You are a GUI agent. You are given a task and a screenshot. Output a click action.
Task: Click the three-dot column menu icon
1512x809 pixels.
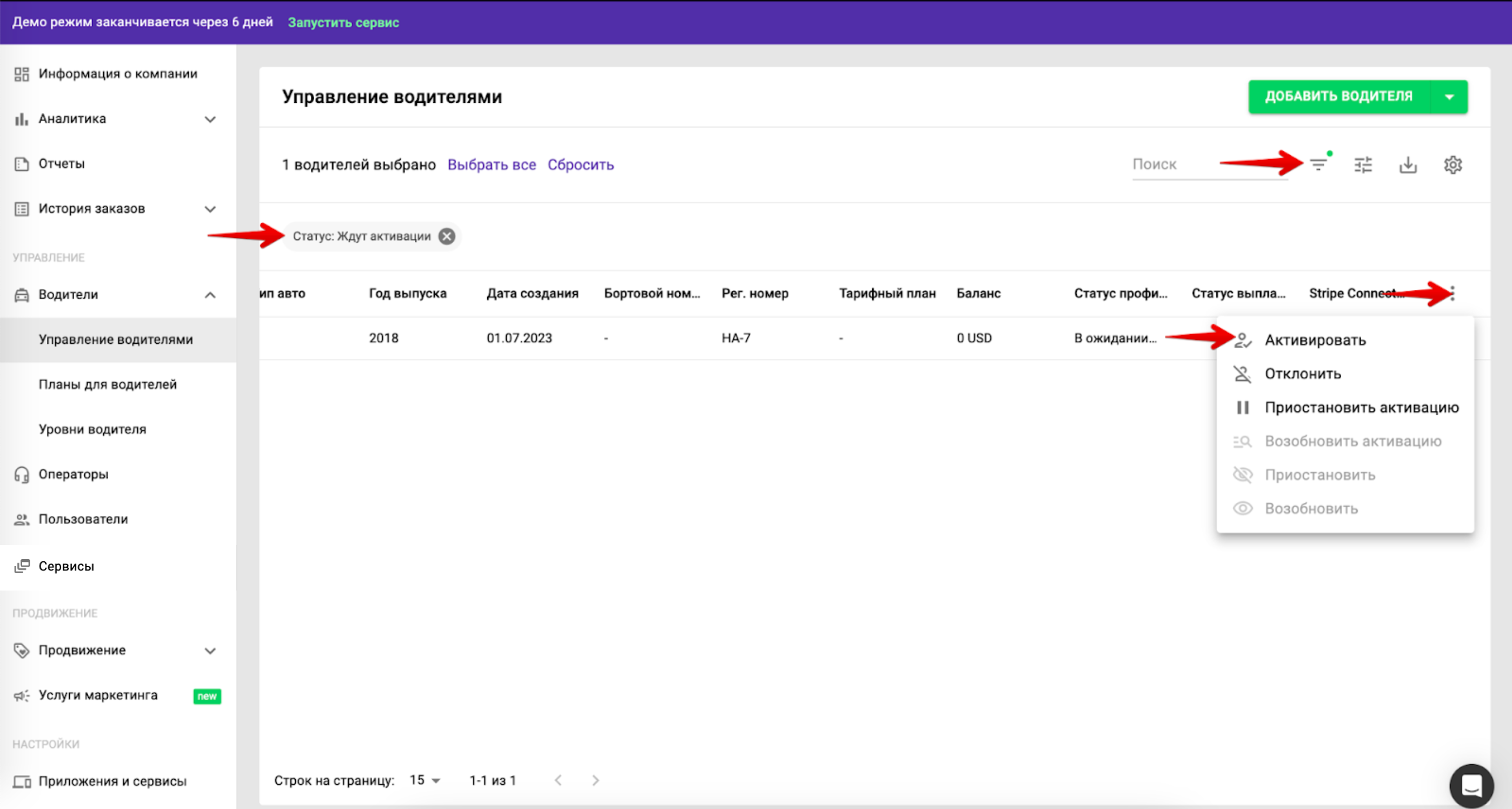tap(1452, 293)
